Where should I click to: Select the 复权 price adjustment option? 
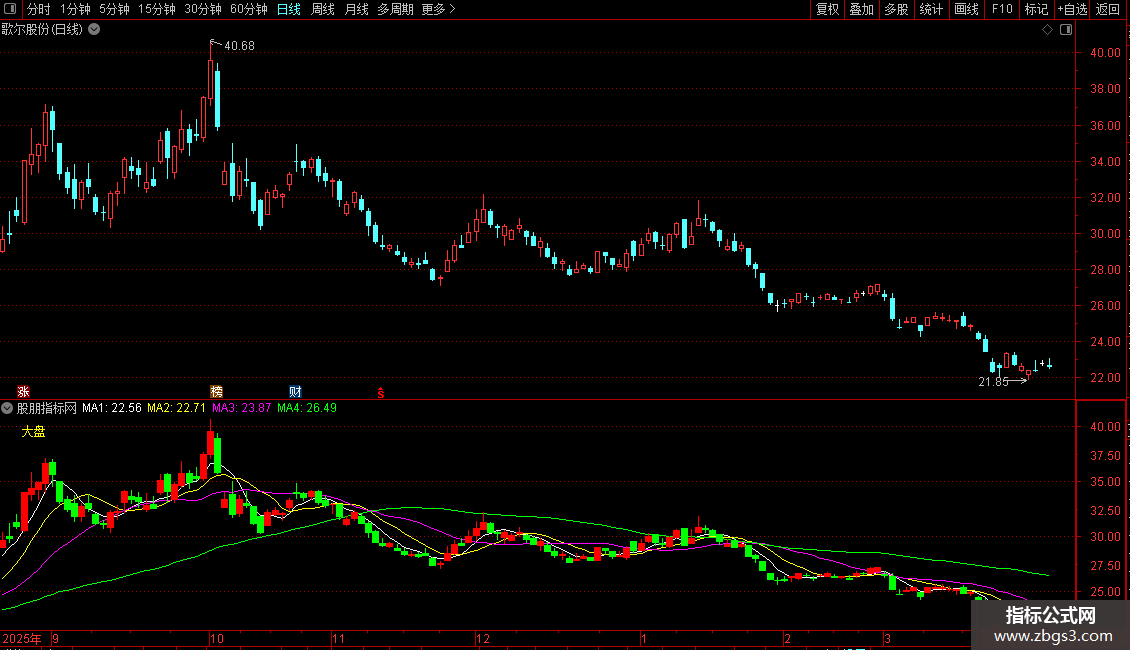pos(827,9)
